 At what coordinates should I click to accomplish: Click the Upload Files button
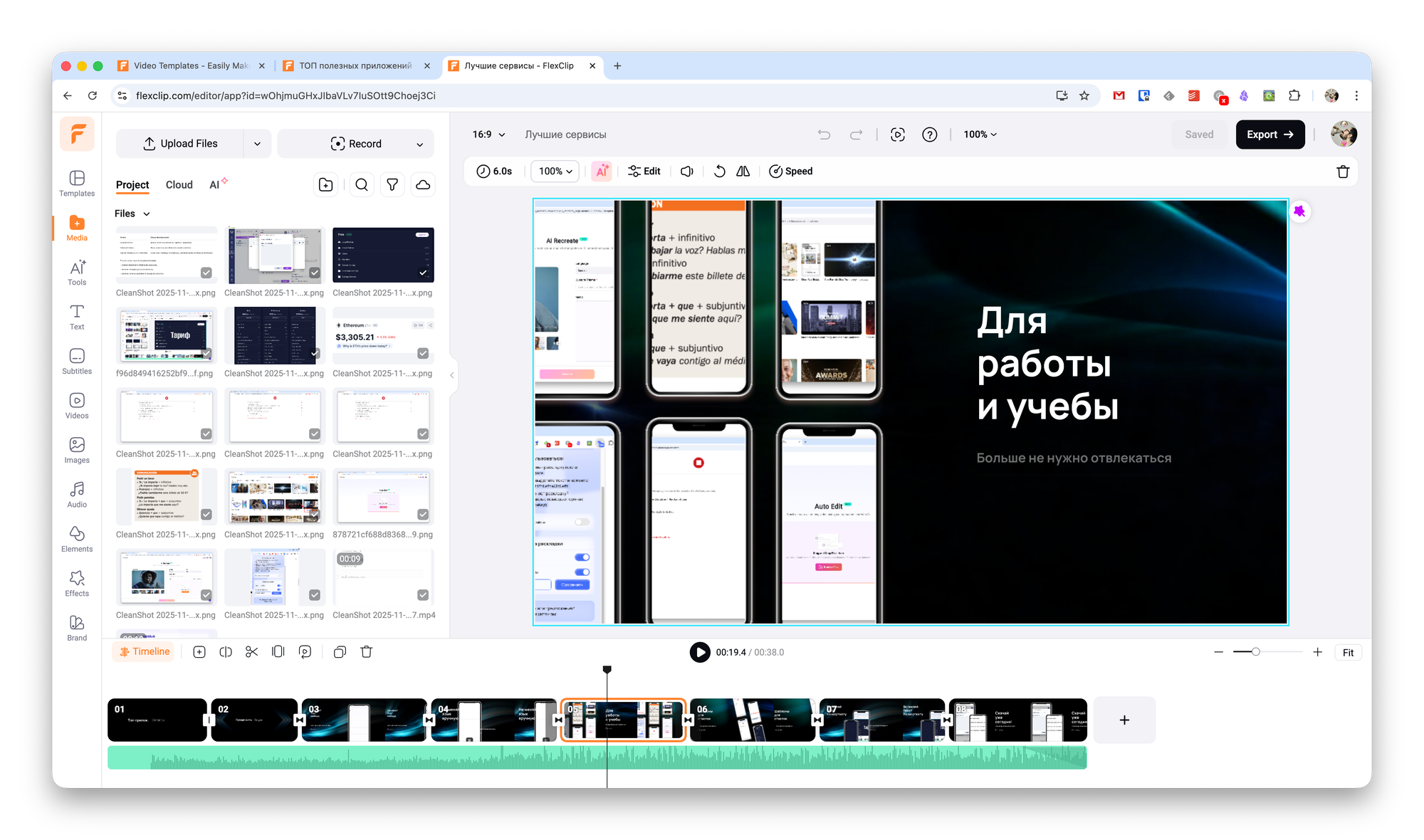click(180, 144)
